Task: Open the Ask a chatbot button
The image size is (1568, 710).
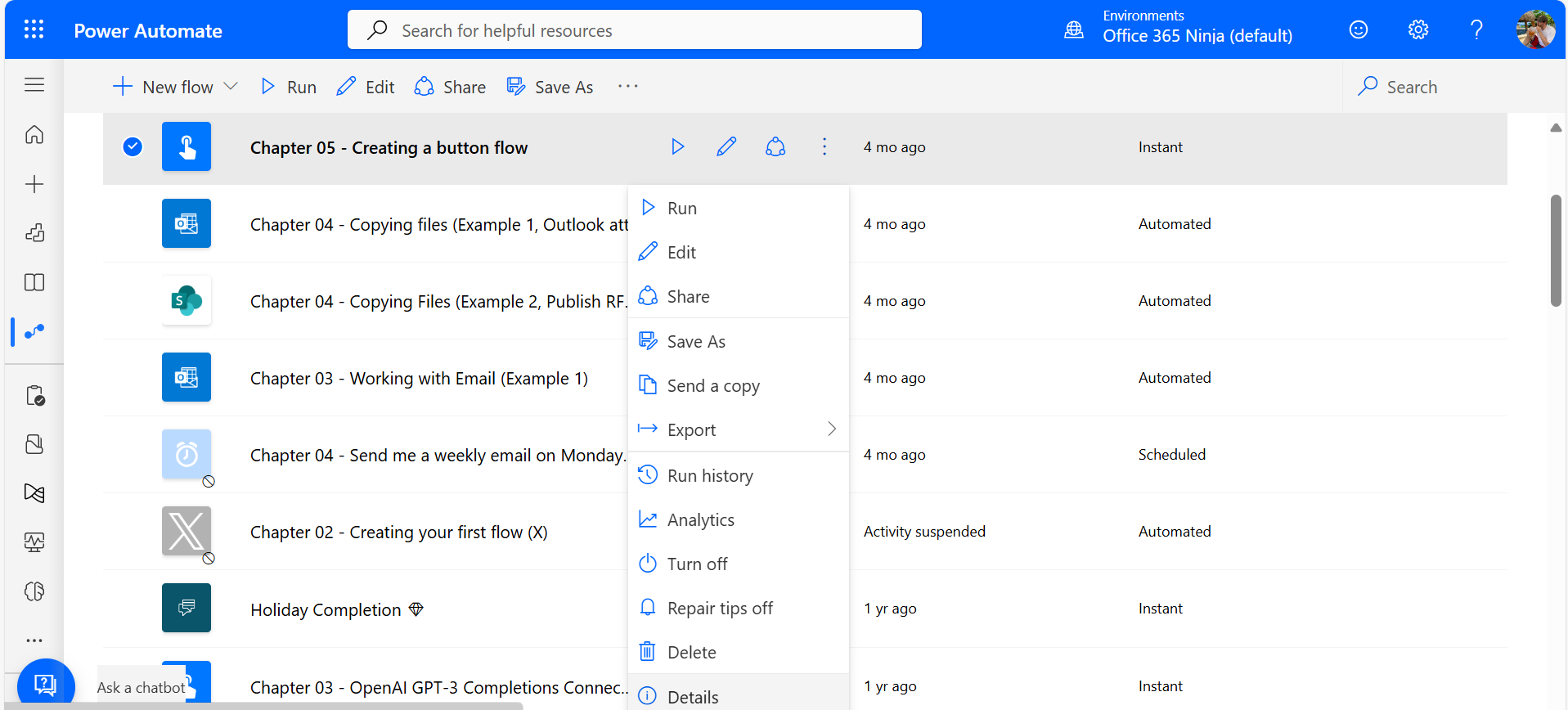Action: click(x=45, y=684)
